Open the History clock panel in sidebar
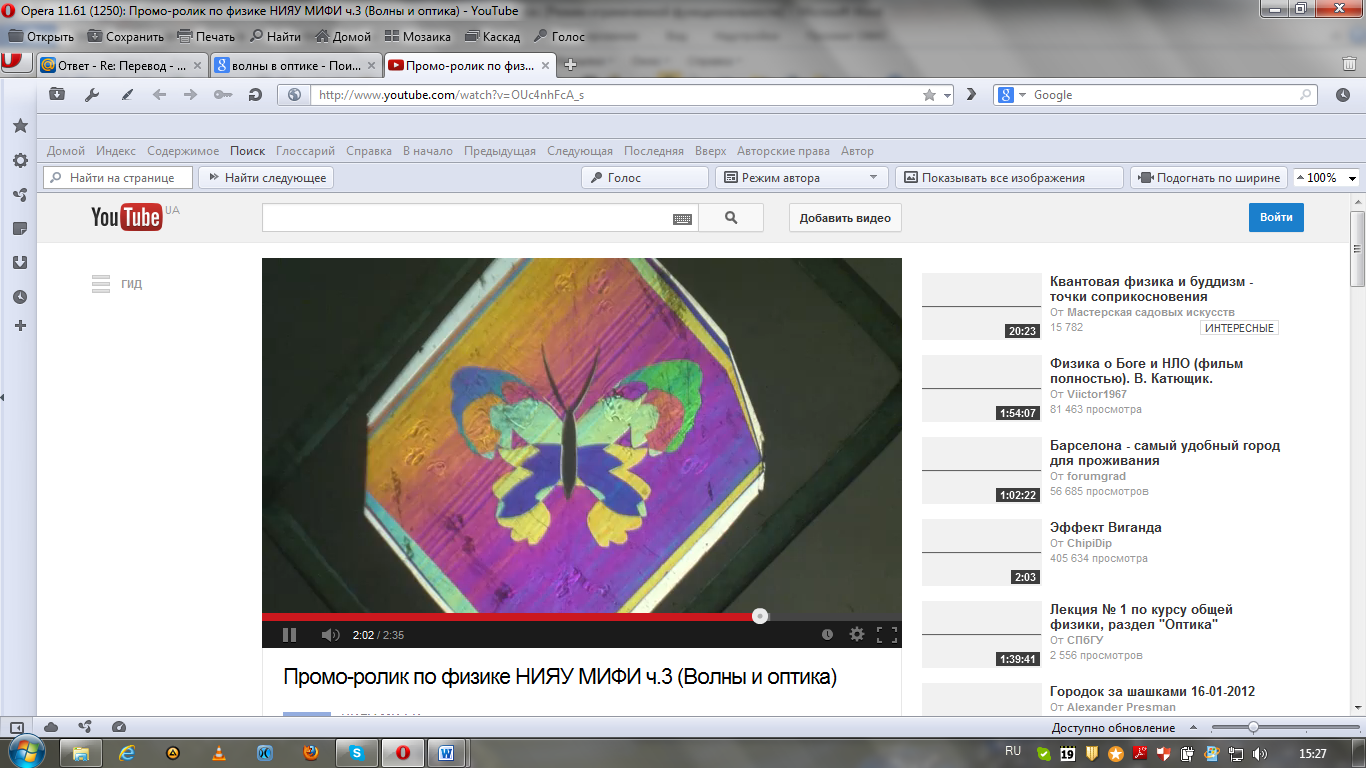 click(19, 297)
